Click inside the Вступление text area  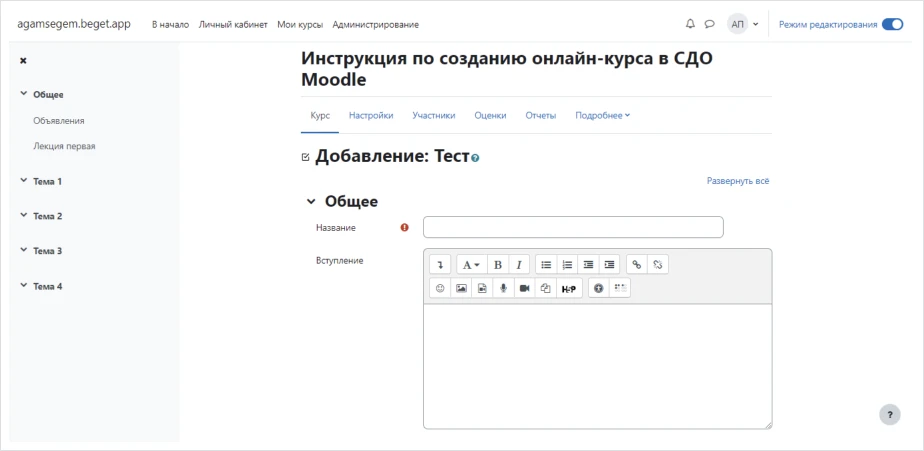(x=598, y=366)
